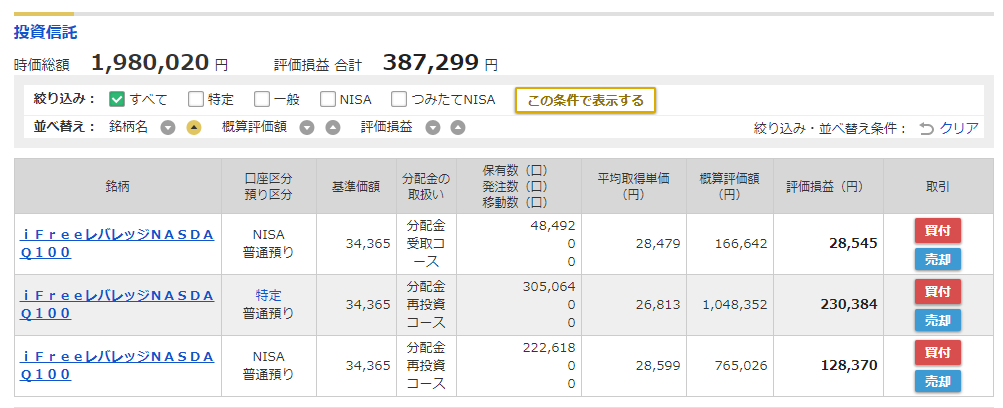Check the 特定 filter checkbox
The width and height of the screenshot is (1003, 408).
[x=195, y=99]
